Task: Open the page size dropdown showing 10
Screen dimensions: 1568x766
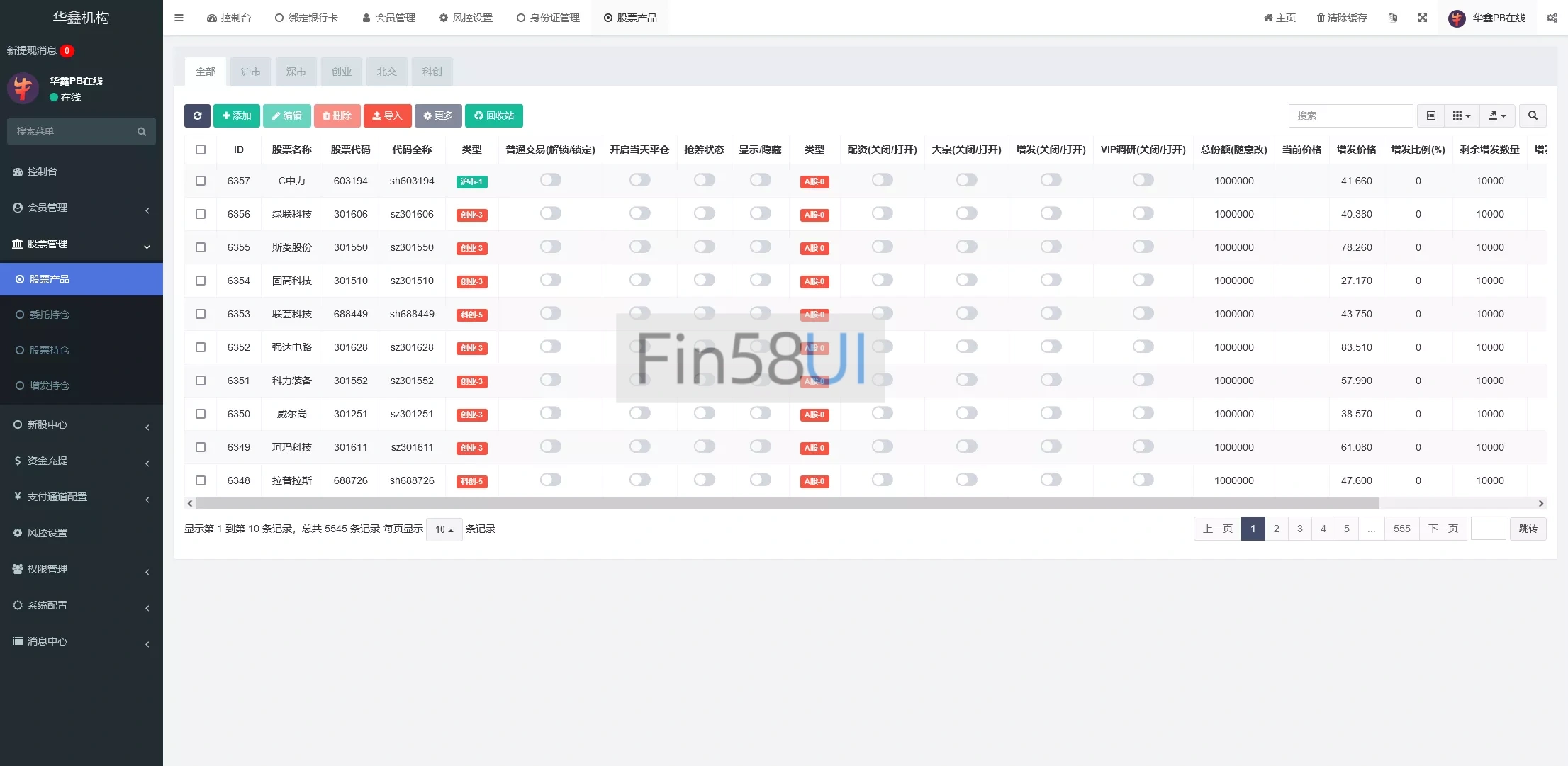Action: [444, 529]
